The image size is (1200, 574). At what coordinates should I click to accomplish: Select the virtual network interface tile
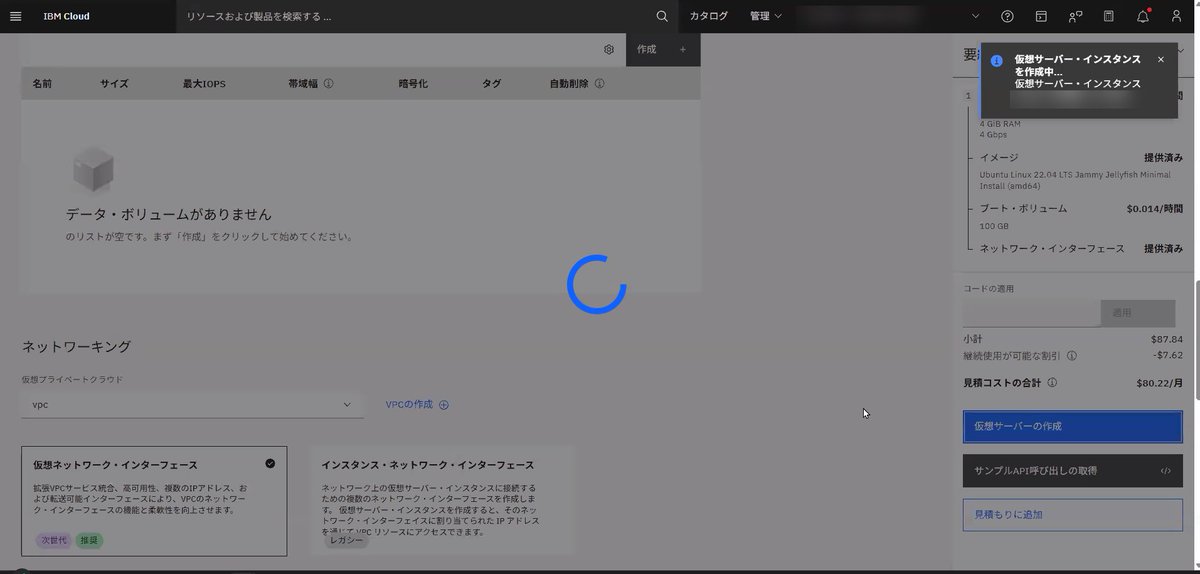tap(154, 501)
